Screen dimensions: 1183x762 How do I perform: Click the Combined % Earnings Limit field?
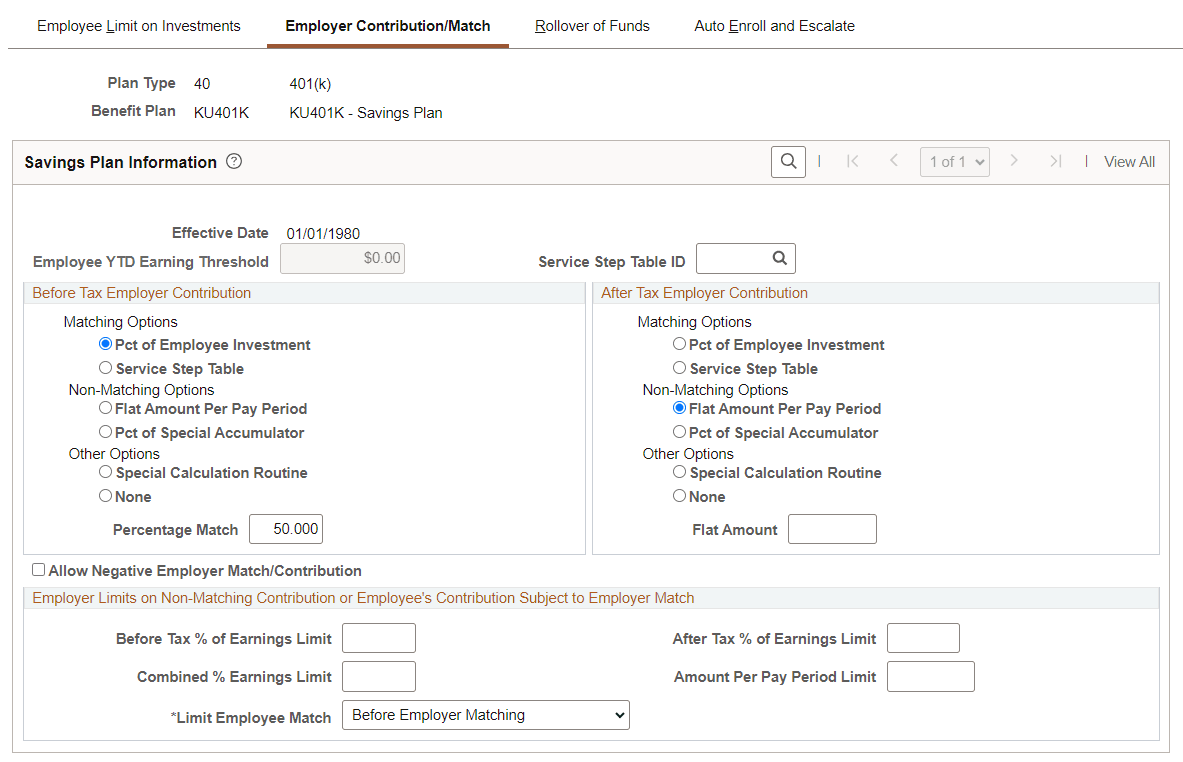[378, 676]
